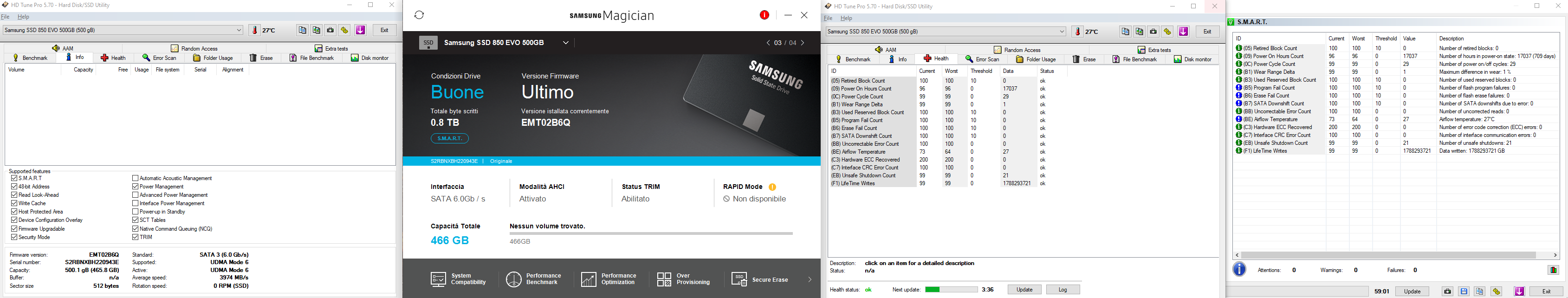Switch to Erase tab in left HD Tune window

[x=262, y=58]
